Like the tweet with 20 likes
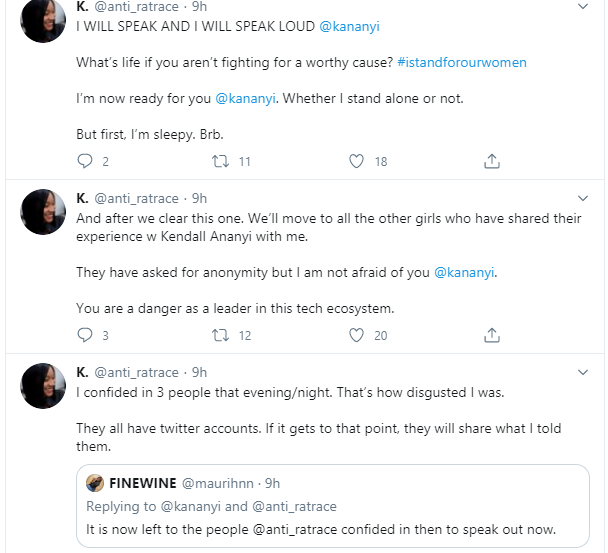This screenshot has width=608, height=553. pyautogui.click(x=356, y=335)
